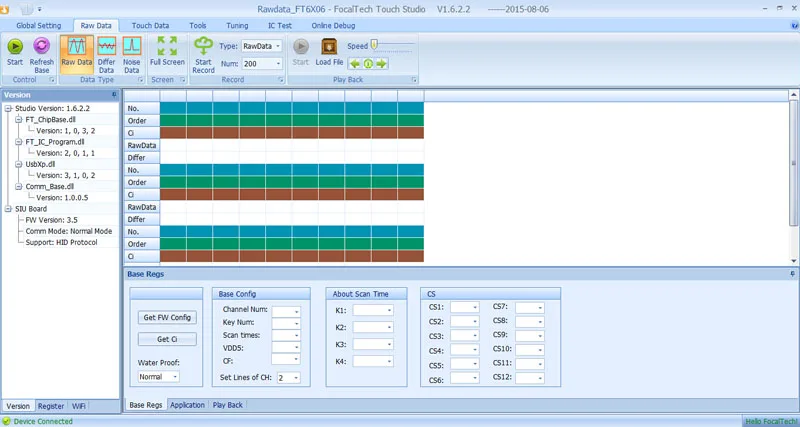Select the Differ Data icon
The width and height of the screenshot is (800, 427).
click(107, 46)
